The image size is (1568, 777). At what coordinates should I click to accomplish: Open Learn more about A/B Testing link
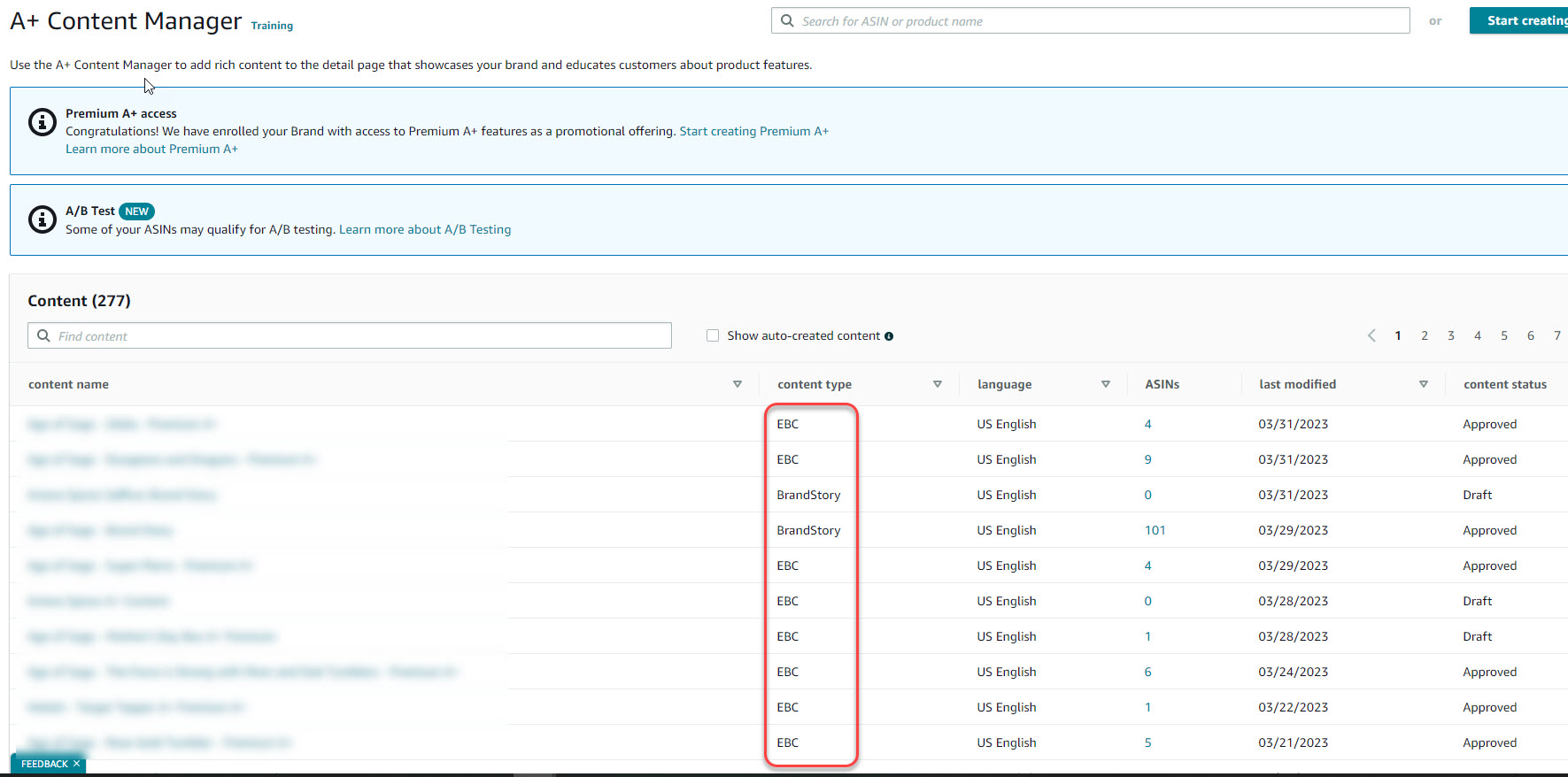coord(425,229)
